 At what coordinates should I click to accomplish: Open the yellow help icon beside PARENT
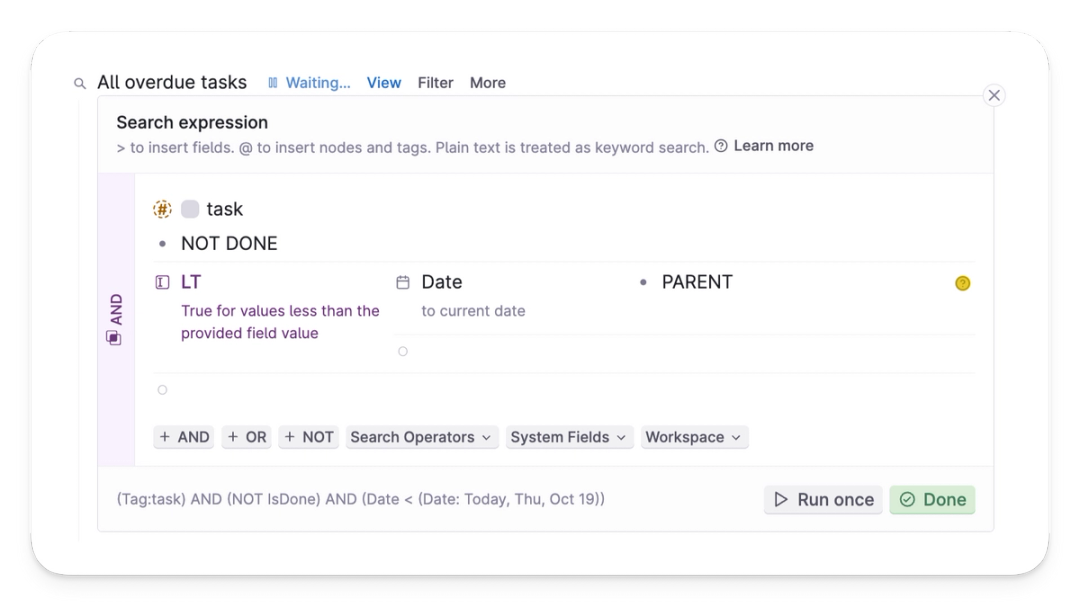coord(963,283)
